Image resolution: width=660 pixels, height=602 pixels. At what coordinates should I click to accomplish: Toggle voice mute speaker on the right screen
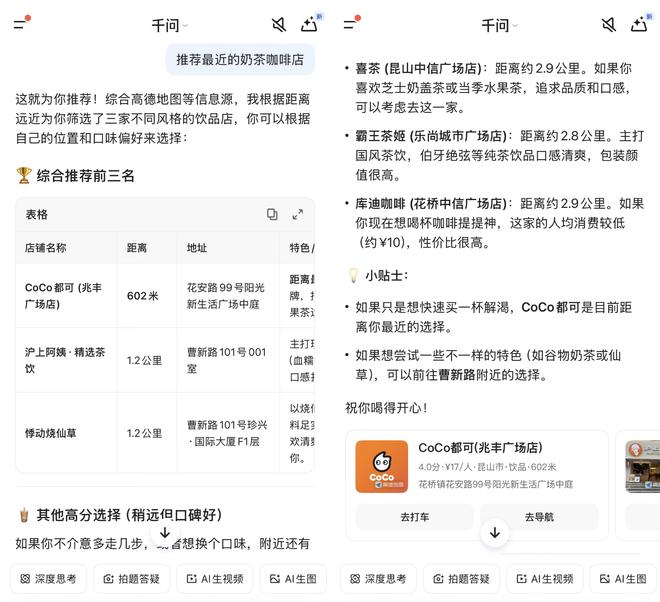pyautogui.click(x=608, y=24)
